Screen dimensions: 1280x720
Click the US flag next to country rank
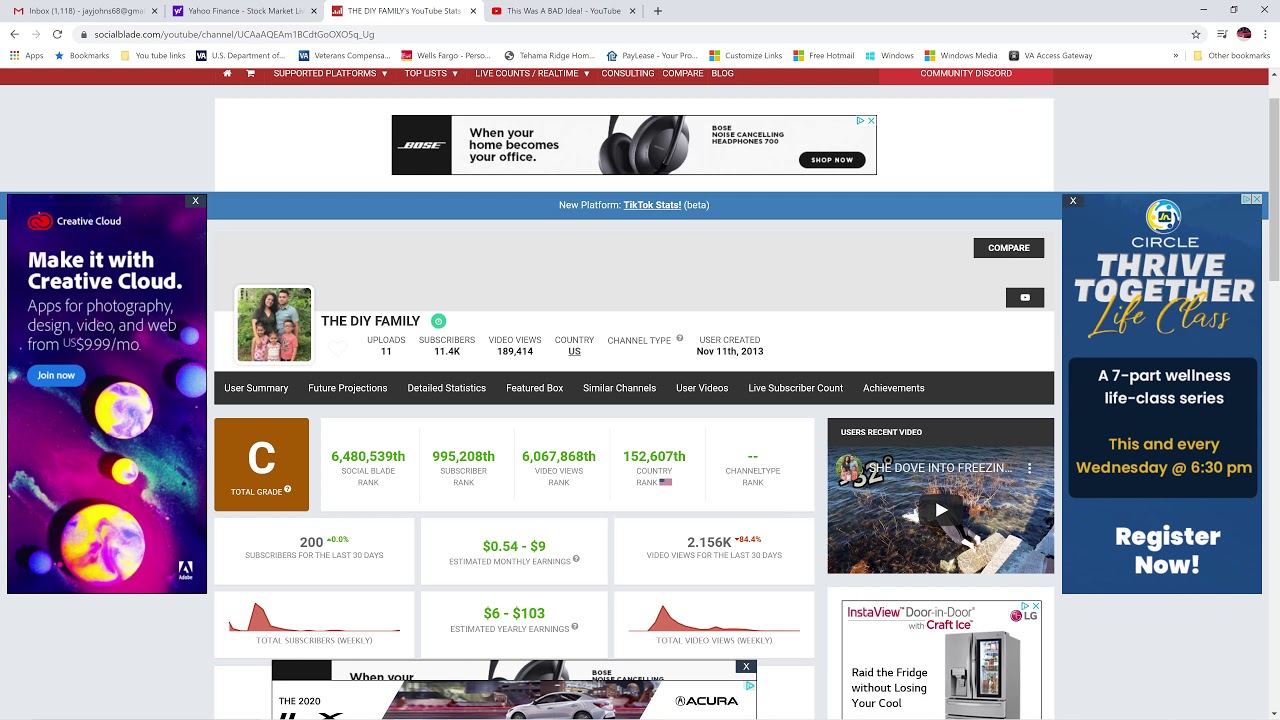pos(665,482)
